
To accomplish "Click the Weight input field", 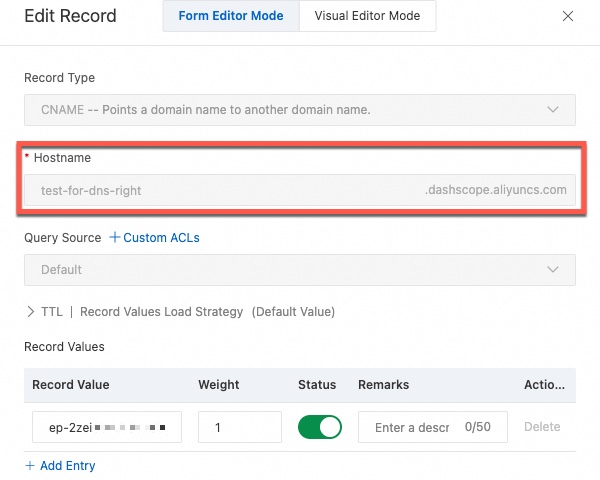I will pyautogui.click(x=239, y=427).
